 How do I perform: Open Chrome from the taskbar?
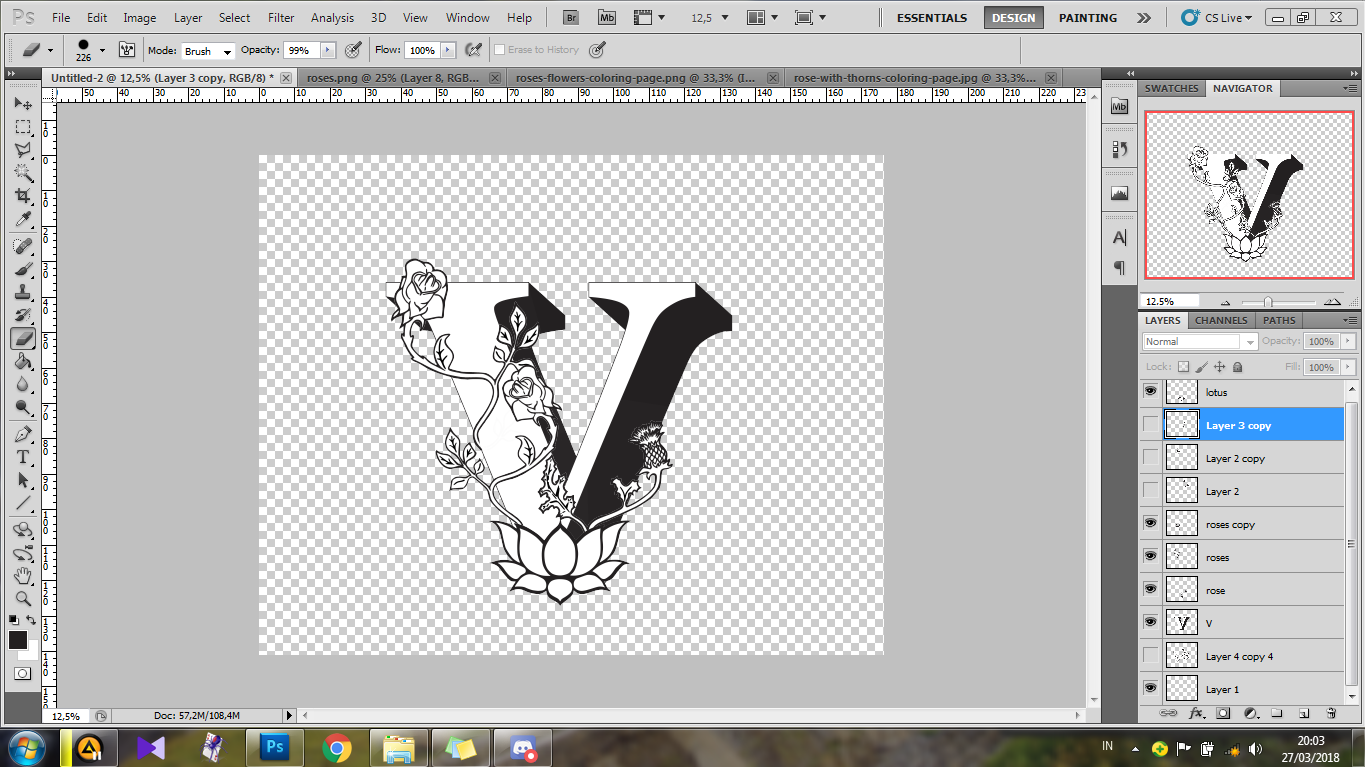pyautogui.click(x=337, y=747)
